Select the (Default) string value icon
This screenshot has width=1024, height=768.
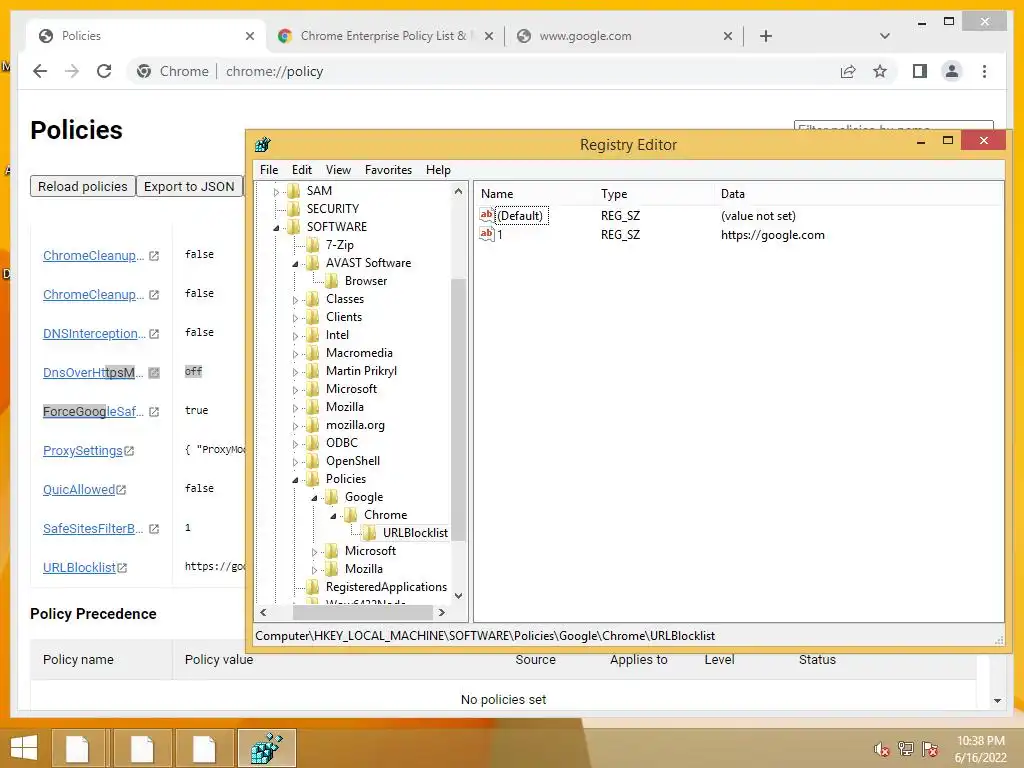(487, 215)
